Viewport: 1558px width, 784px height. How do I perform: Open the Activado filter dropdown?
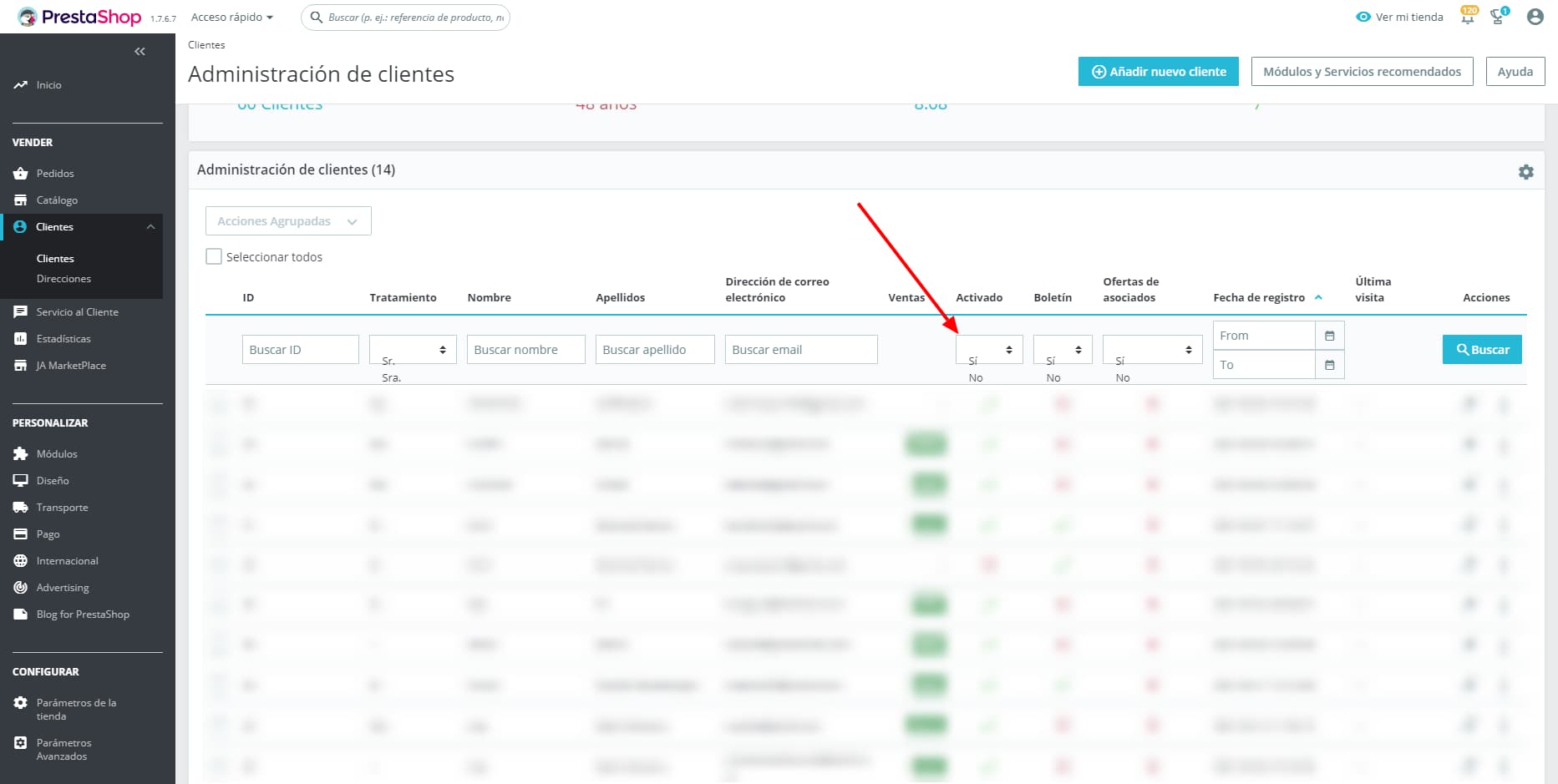[x=989, y=350]
